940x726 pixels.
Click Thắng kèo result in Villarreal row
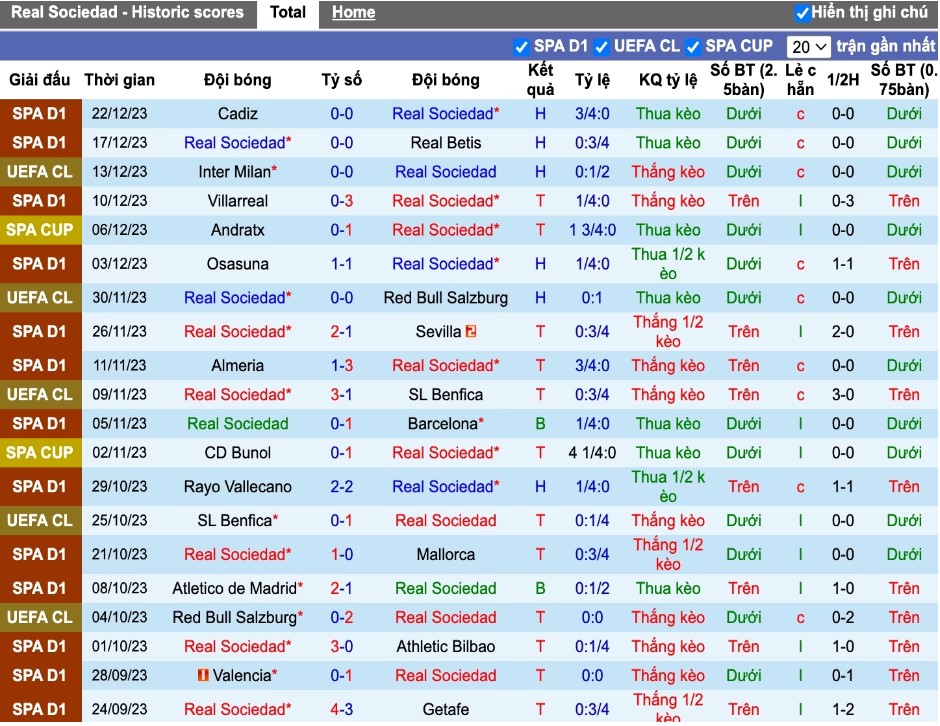[x=668, y=201]
